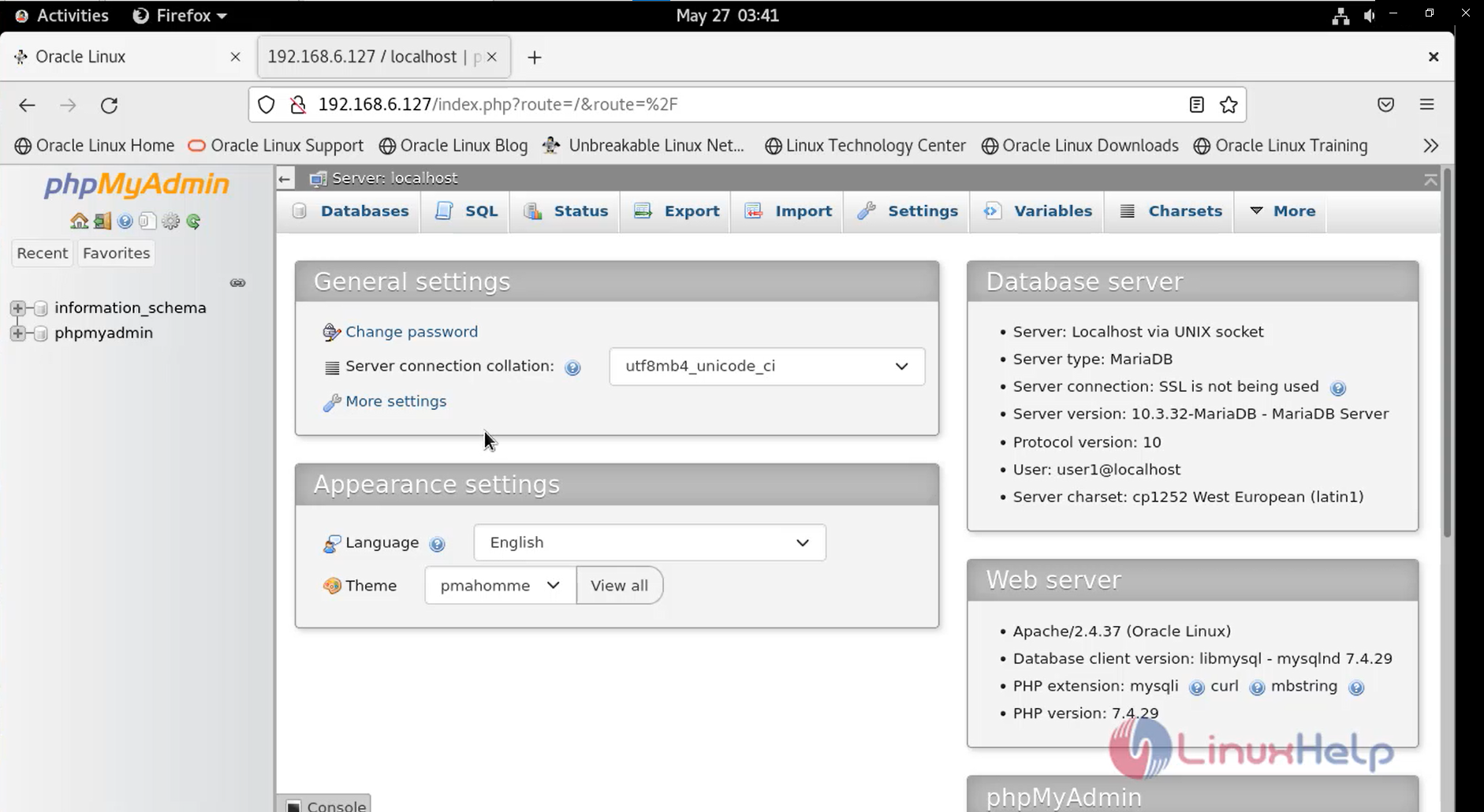Expand the phpmyadmin database tree node
1484x812 pixels.
pos(17,333)
